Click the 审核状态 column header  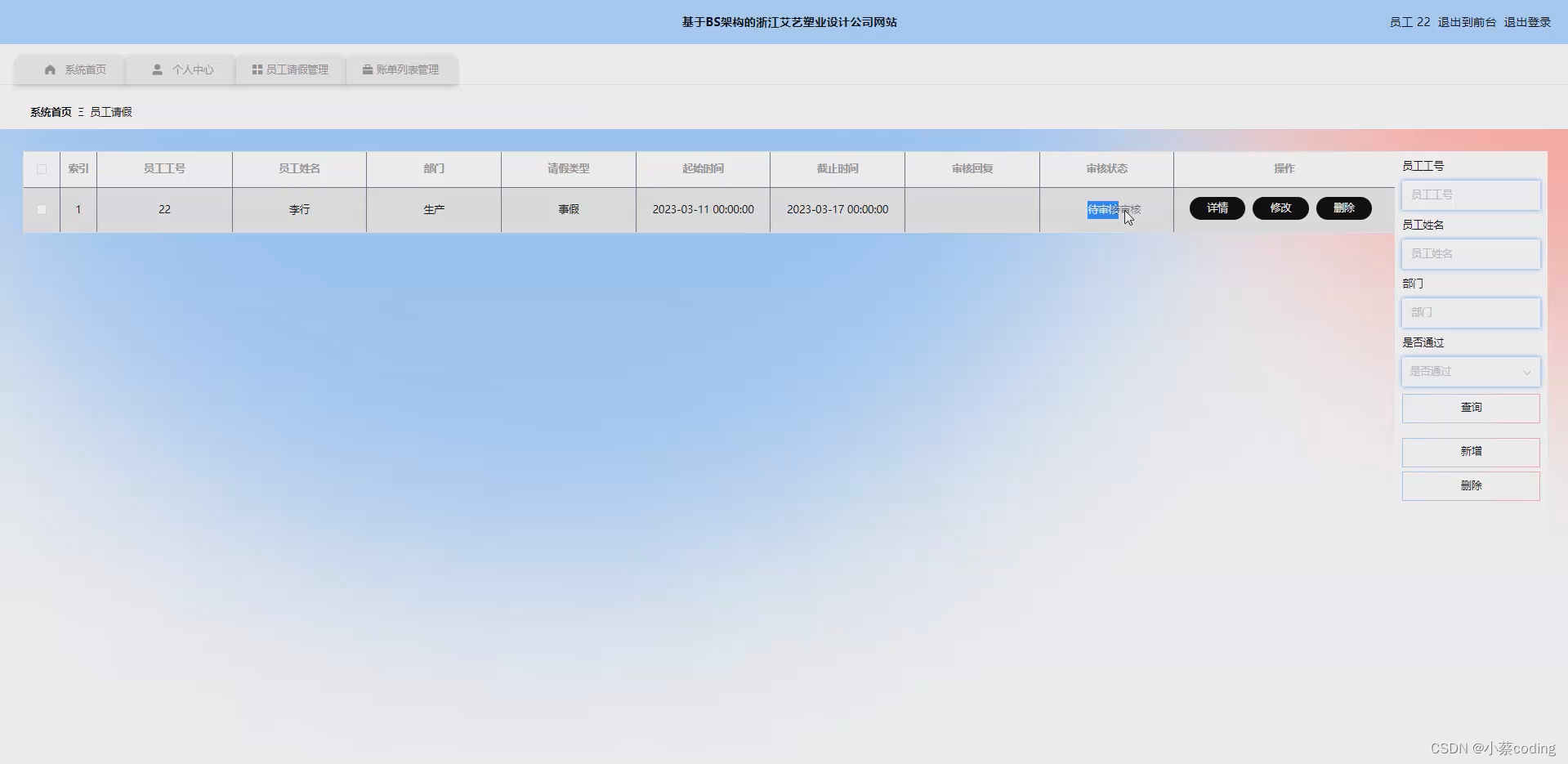[1106, 168]
